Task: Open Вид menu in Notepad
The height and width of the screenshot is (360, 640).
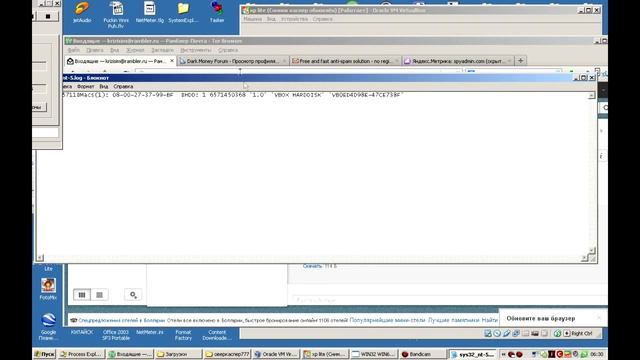Action: click(x=104, y=87)
